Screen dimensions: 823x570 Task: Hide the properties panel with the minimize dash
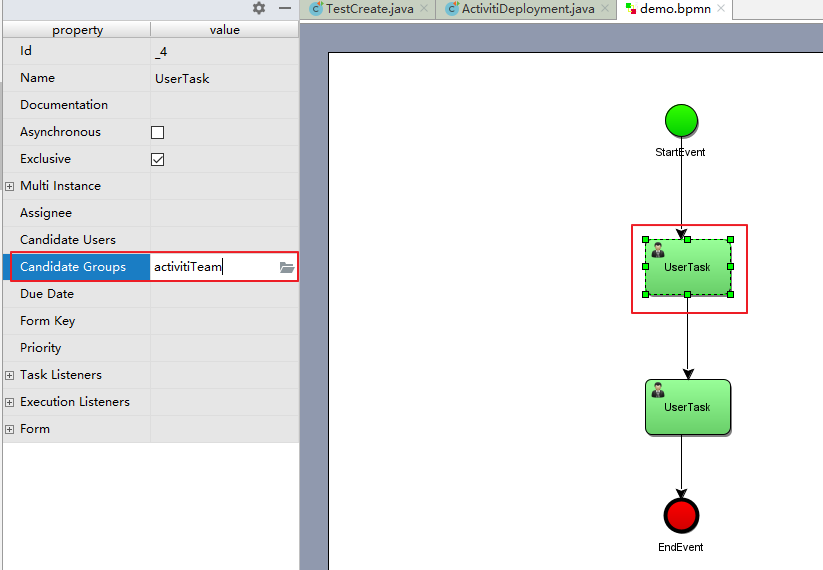285,8
